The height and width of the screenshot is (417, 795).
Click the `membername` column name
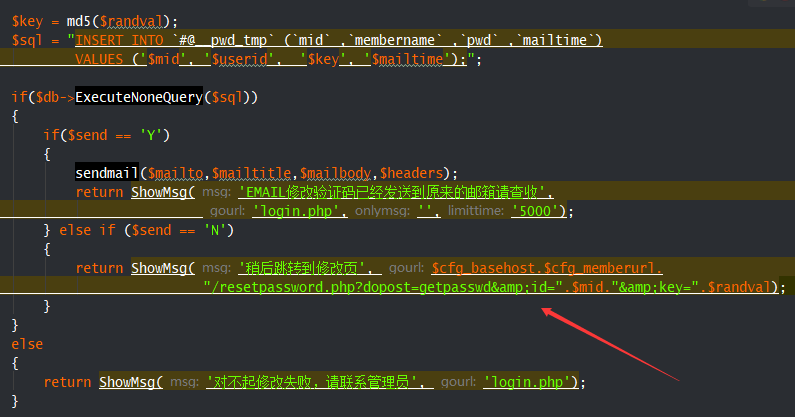tap(395, 40)
